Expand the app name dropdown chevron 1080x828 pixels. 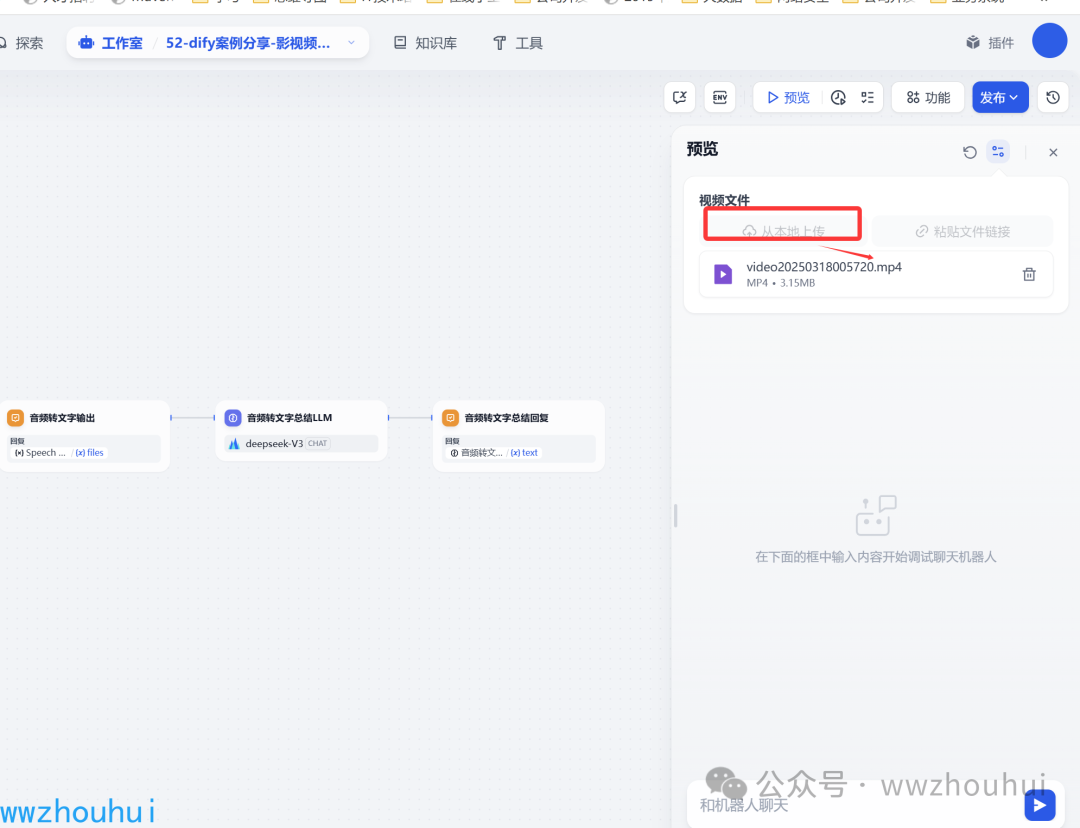click(352, 43)
